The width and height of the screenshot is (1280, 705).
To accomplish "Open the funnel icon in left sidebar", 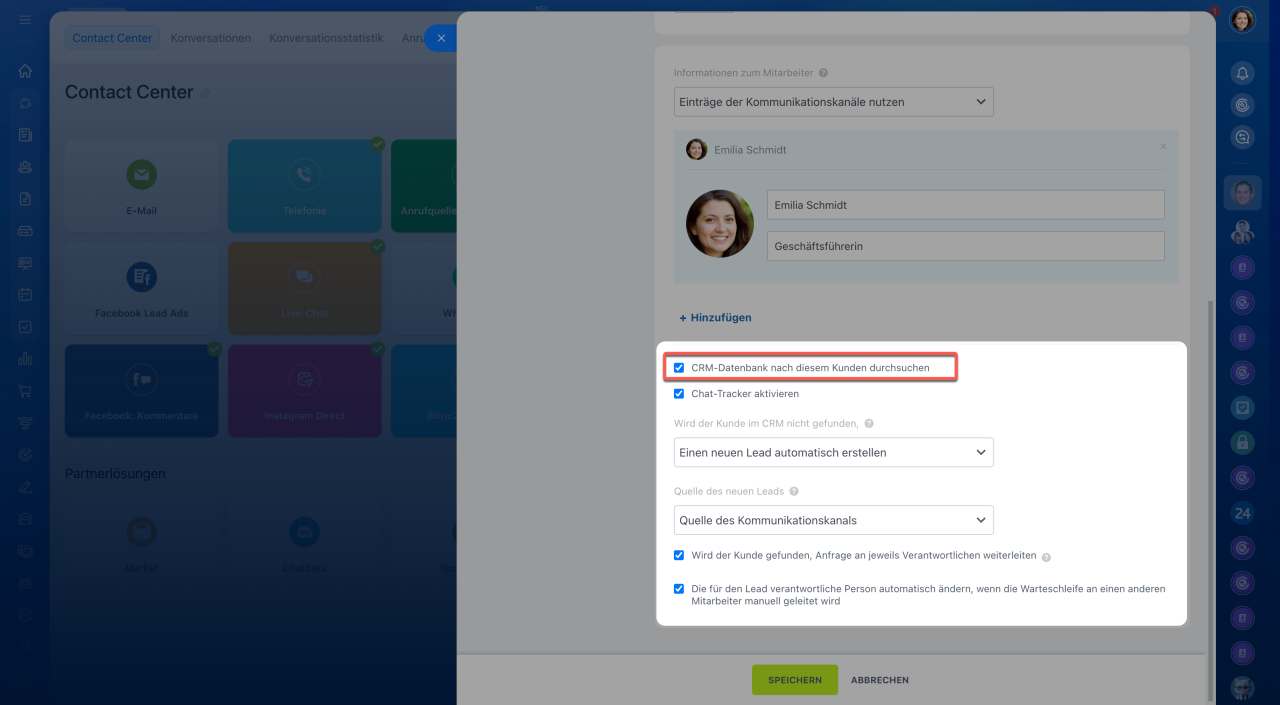I will [x=25, y=423].
